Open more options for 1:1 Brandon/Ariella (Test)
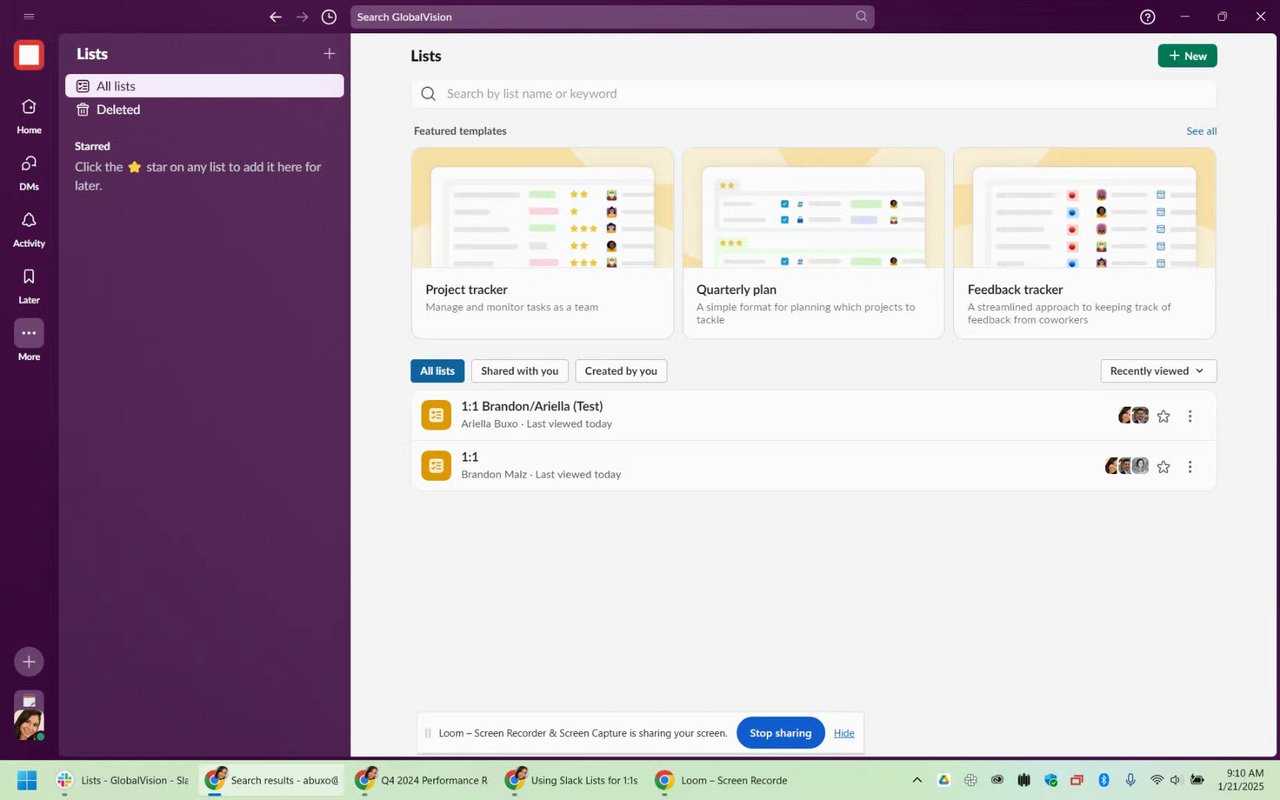Screen dimensions: 1280x800 tap(1190, 416)
